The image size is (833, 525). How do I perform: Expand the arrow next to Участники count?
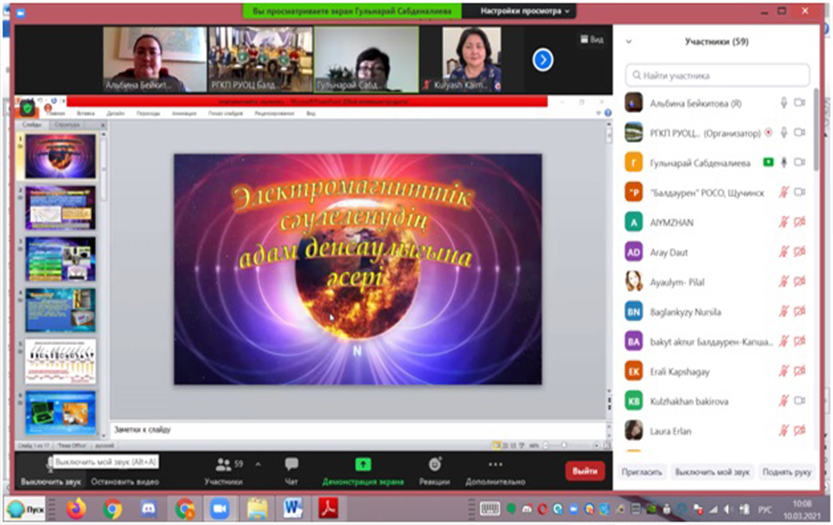pos(258,465)
